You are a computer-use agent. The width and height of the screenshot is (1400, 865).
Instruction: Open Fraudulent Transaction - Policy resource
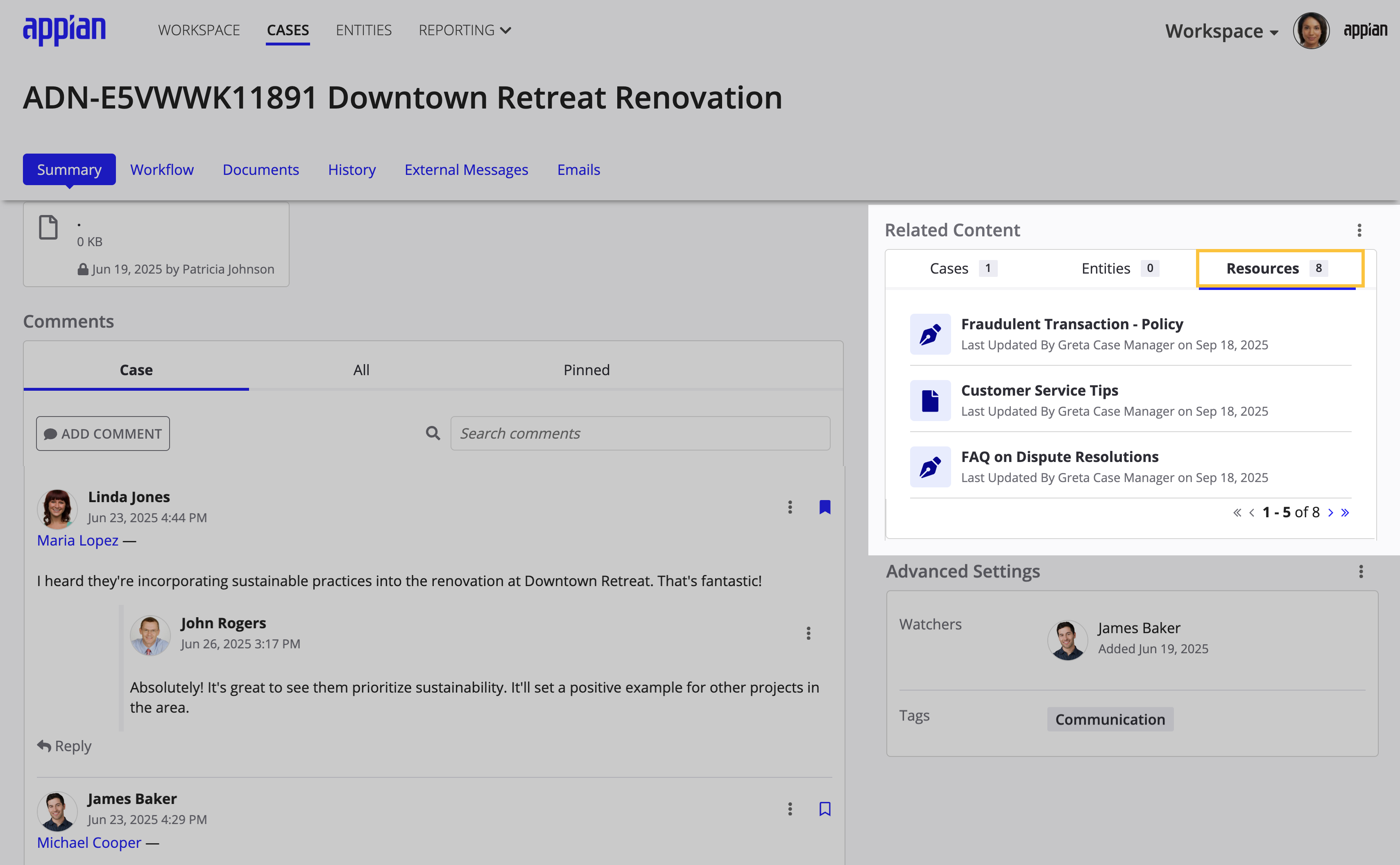click(x=1072, y=324)
